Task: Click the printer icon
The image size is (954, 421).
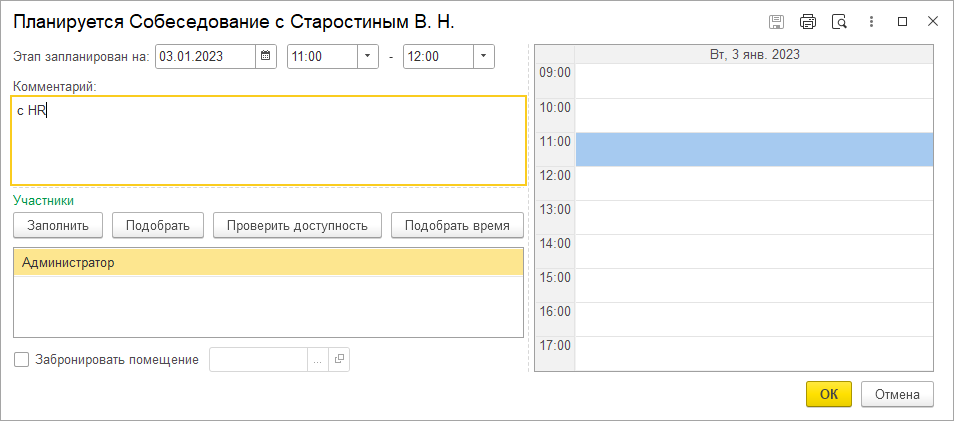Action: point(808,21)
